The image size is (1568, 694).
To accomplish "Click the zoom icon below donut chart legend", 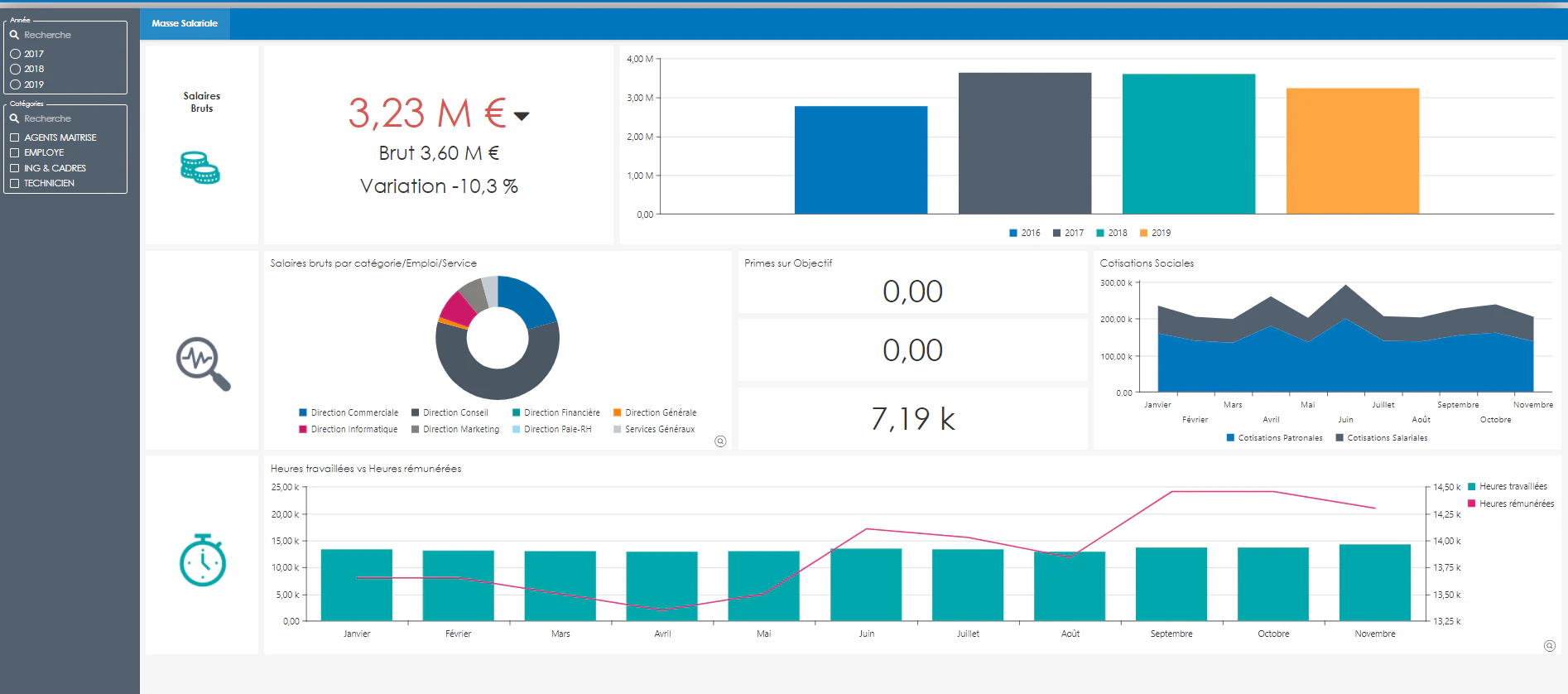I will (720, 441).
